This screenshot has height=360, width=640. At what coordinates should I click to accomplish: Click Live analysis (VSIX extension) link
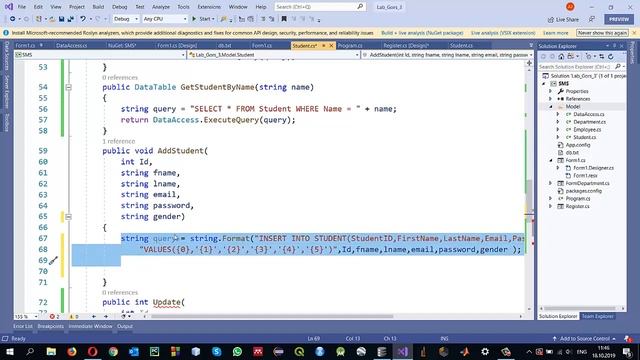click(x=503, y=33)
